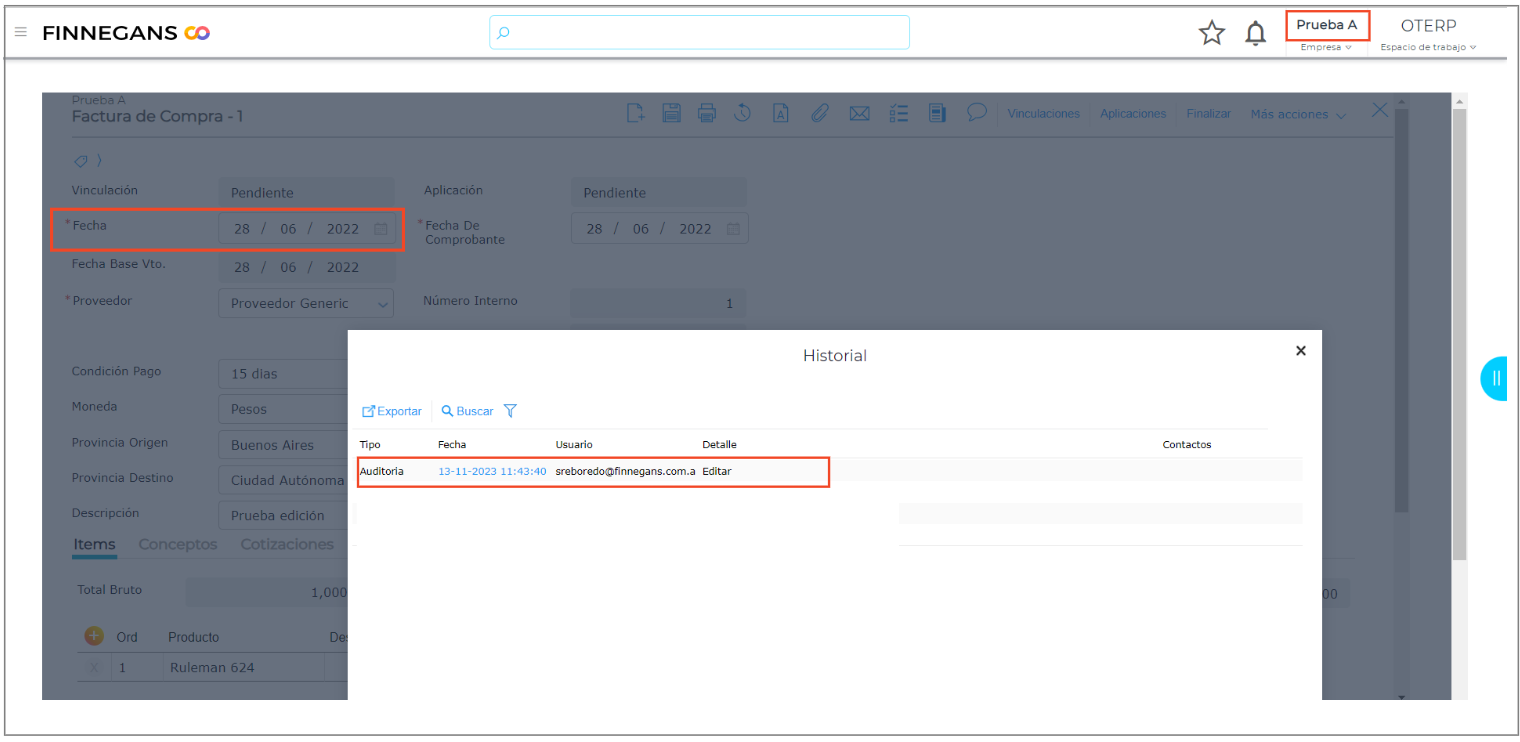This screenshot has height=742, width=1520.
Task: Click the paperclip attachment icon
Action: point(819,113)
